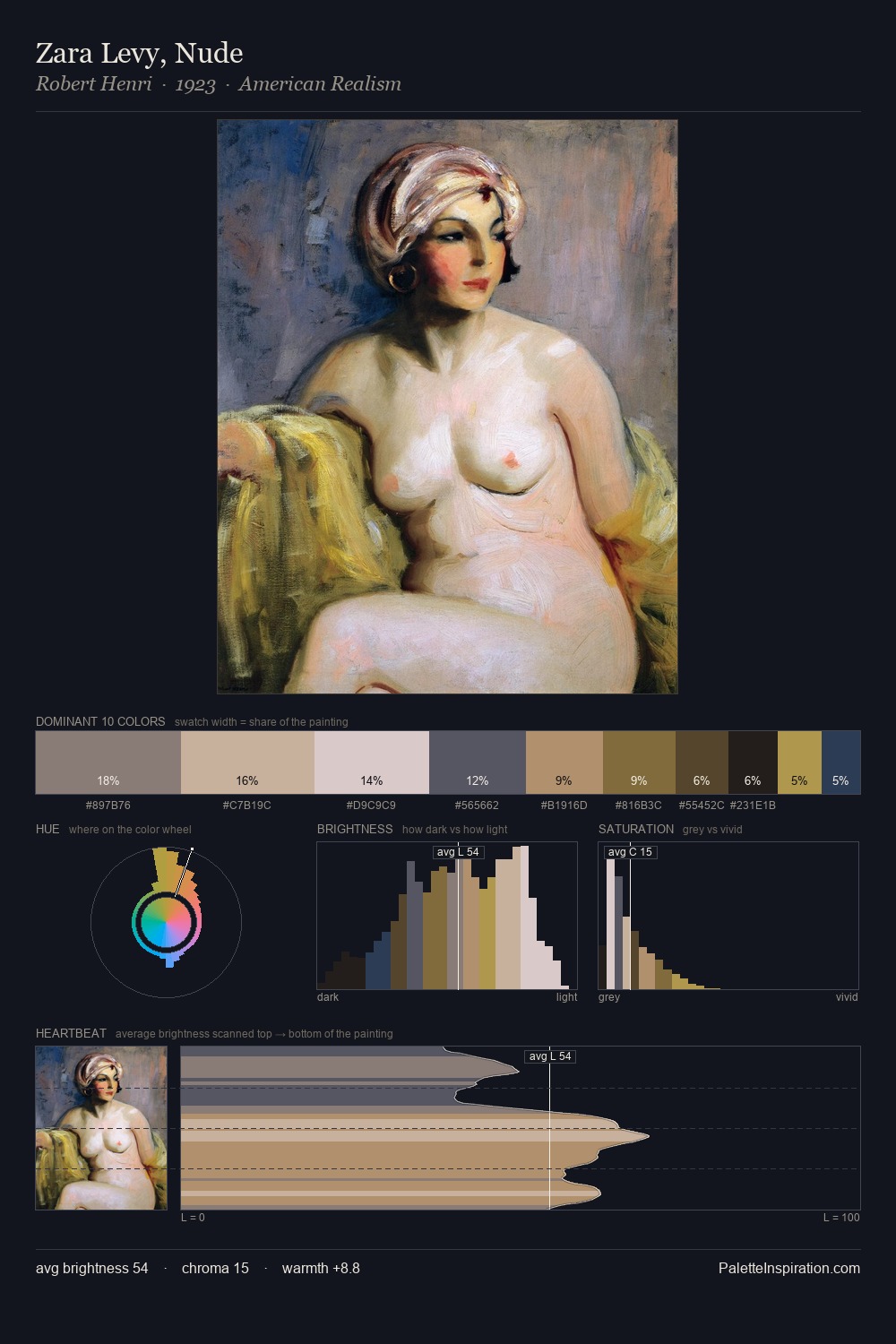Choose the navy blue 5% swatch
The height and width of the screenshot is (1344, 896).
(840, 762)
